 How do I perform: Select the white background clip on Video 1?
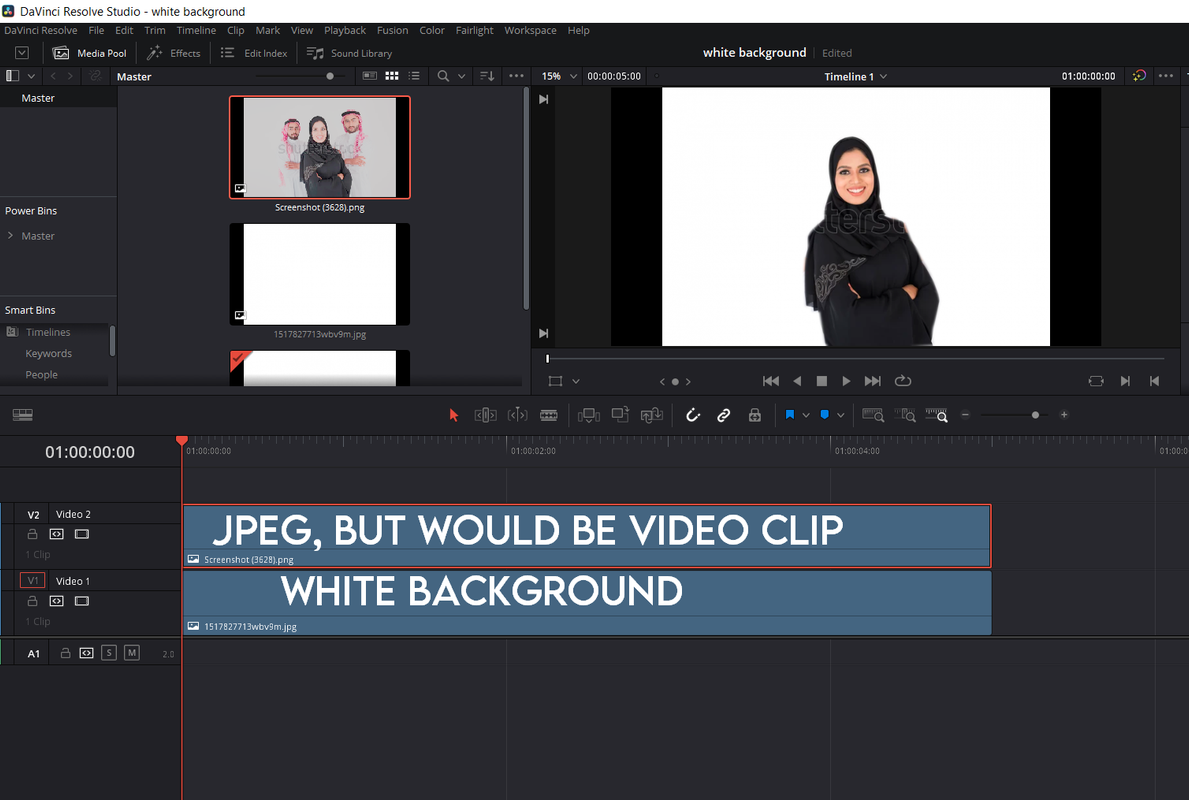click(x=587, y=602)
